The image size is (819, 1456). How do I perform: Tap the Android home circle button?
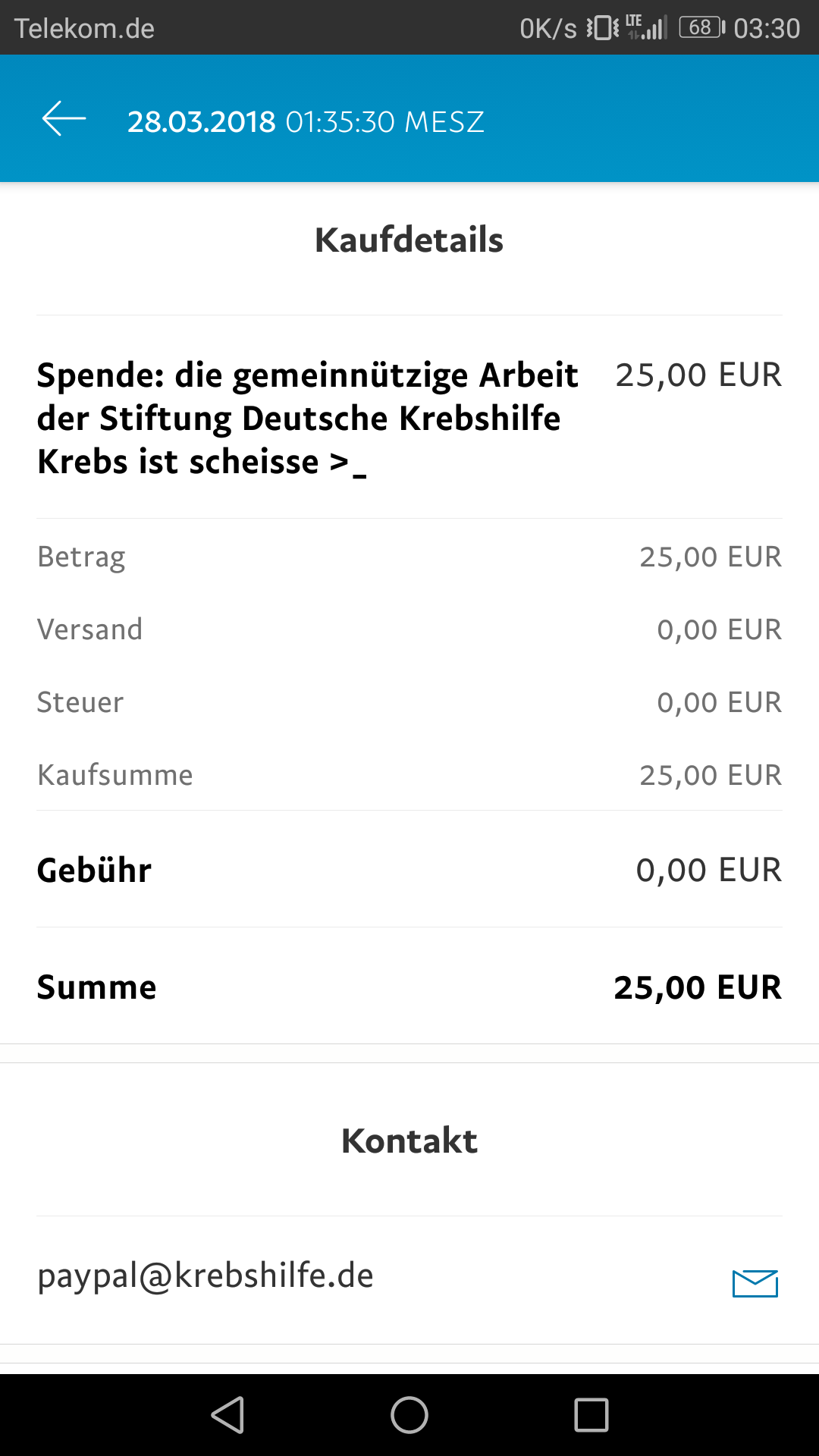409,1415
